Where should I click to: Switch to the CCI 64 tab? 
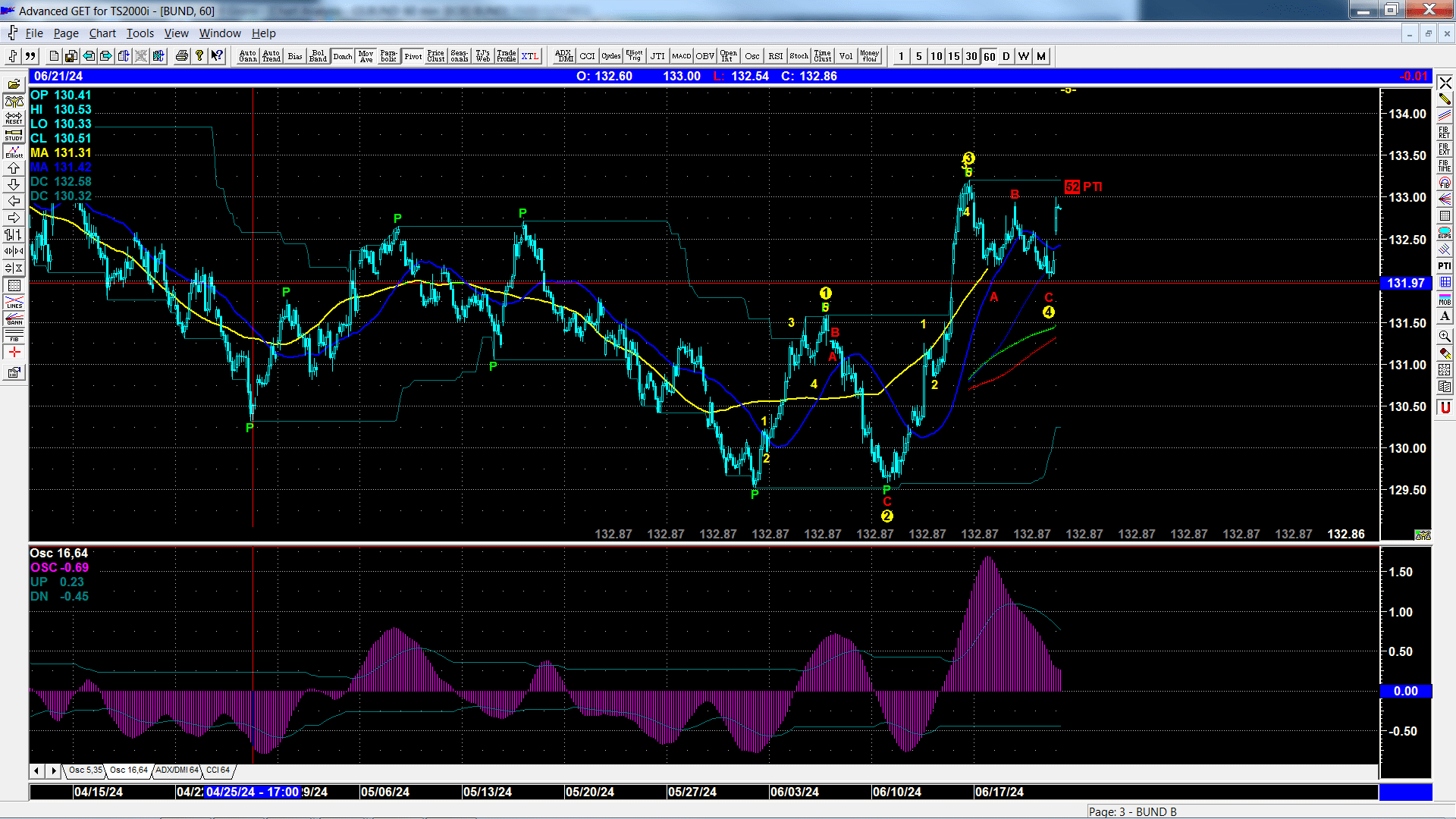click(x=218, y=770)
